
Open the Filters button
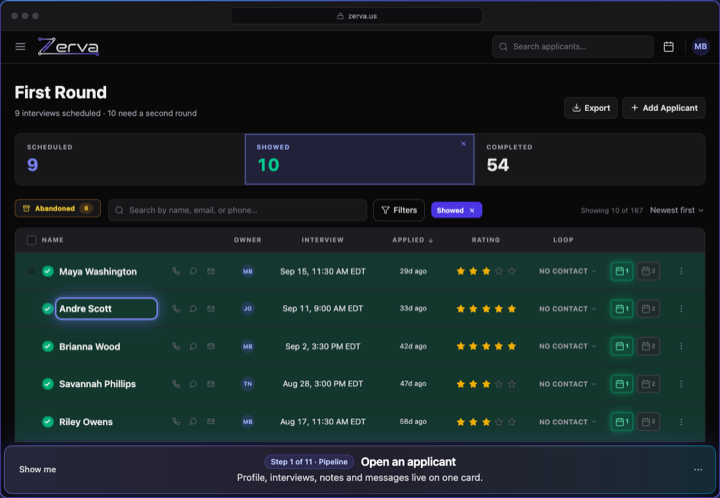(x=399, y=210)
